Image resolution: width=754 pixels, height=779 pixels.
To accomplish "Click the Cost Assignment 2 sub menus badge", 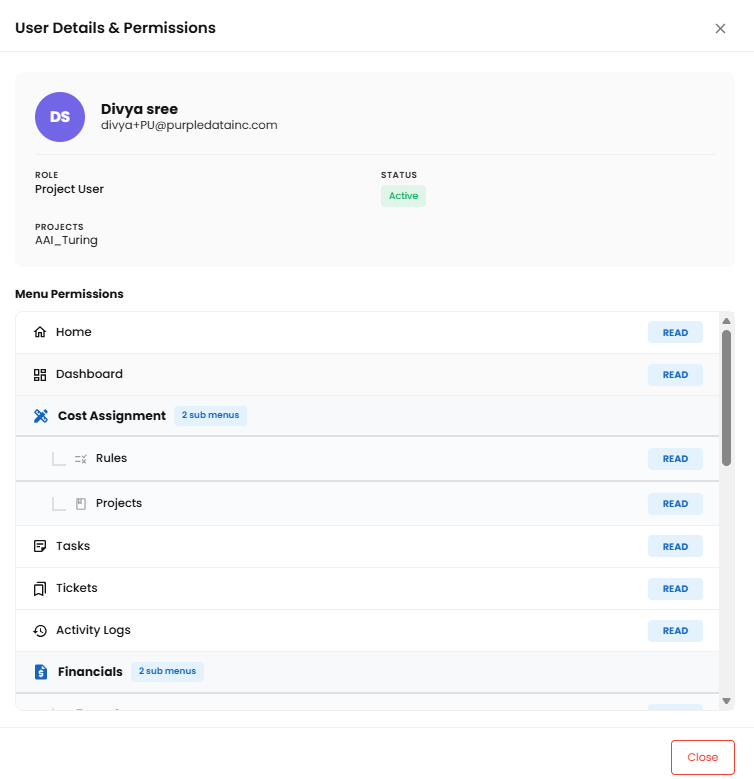I will click(x=210, y=415).
